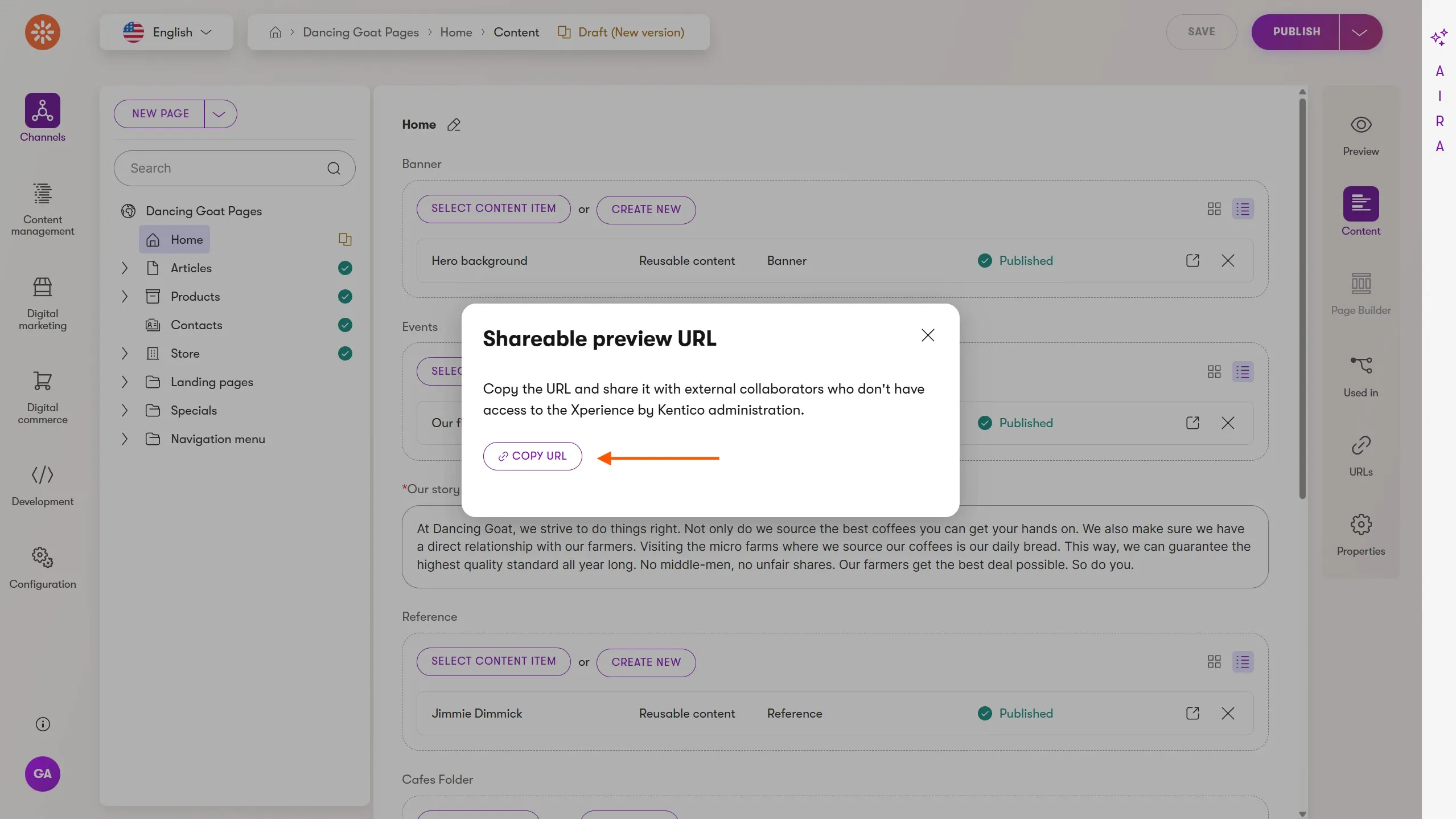Expand the Articles tree node
The height and width of the screenshot is (819, 1456).
click(125, 268)
